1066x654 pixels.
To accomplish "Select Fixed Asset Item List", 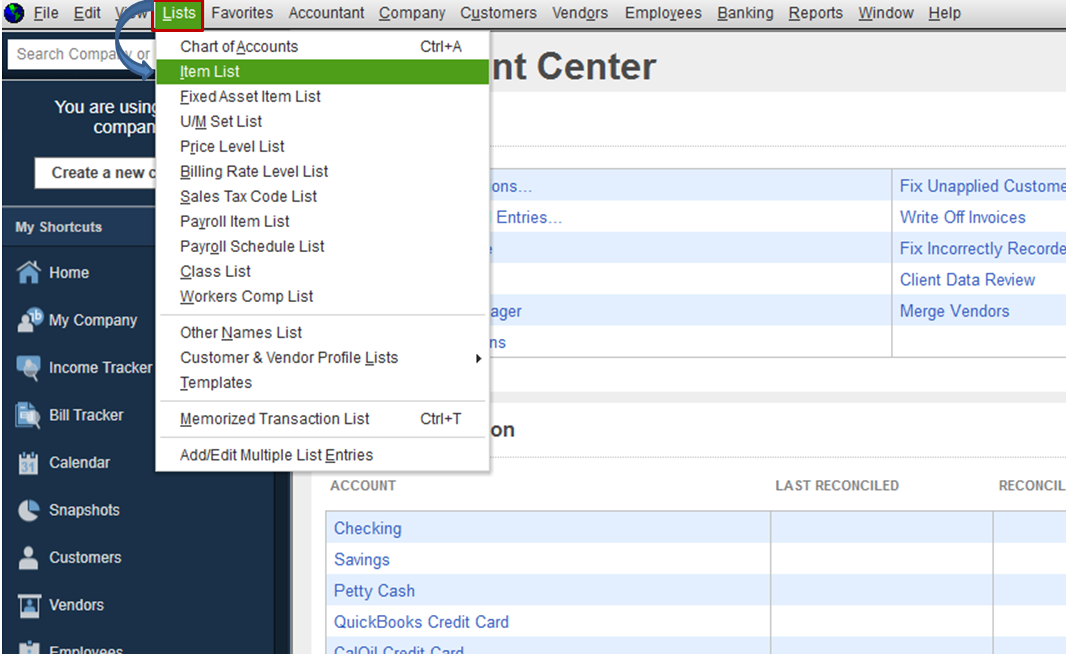I will click(x=322, y=97).
